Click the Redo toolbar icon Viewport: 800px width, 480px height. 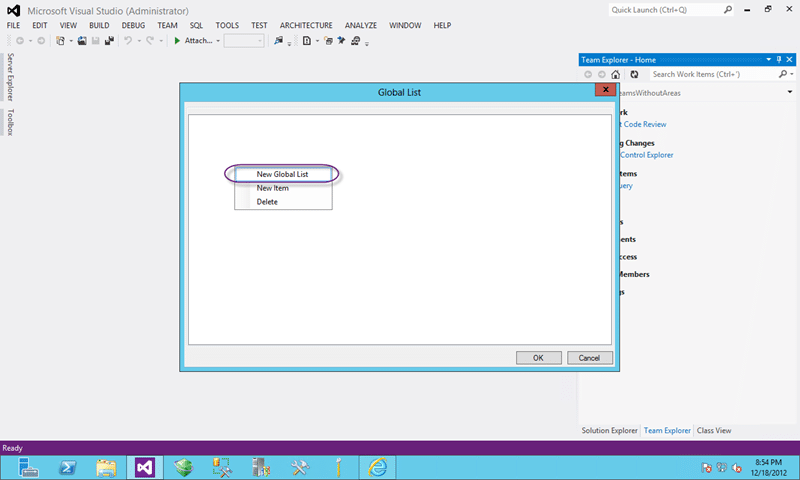[x=150, y=41]
